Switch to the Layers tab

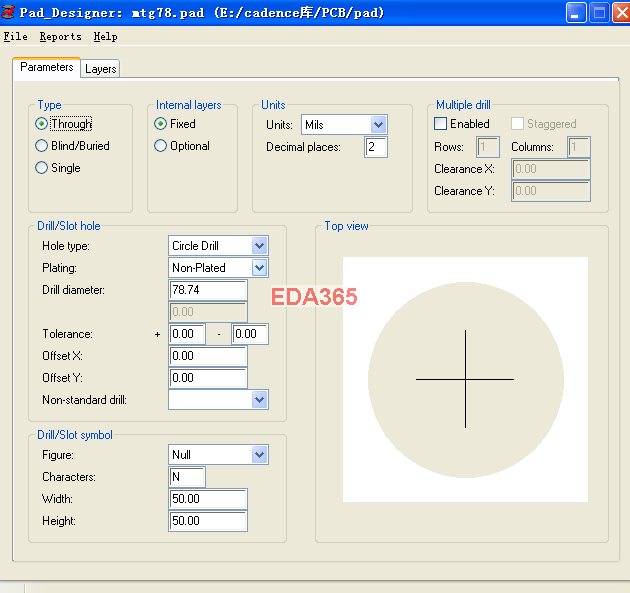point(100,69)
